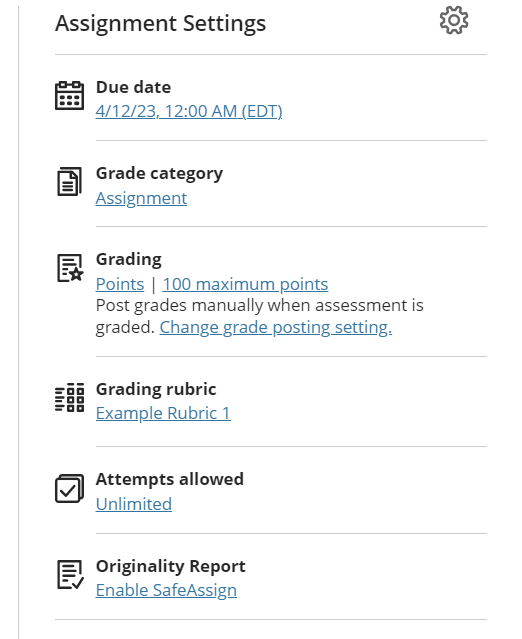Select the Points grading link
This screenshot has width=522, height=639.
(x=120, y=284)
